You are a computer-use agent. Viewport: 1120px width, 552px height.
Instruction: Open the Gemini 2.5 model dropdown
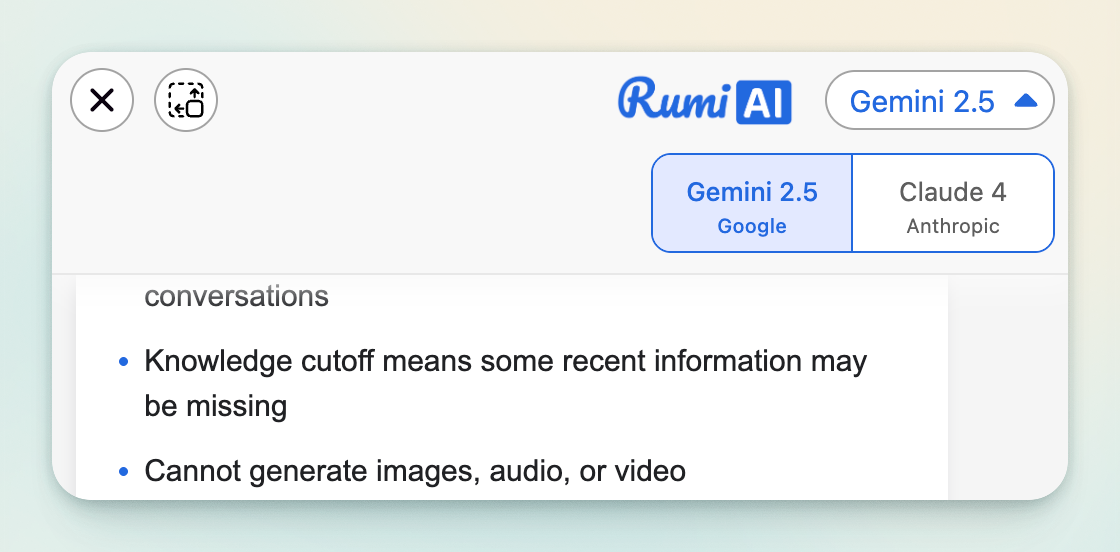pyautogui.click(x=939, y=100)
